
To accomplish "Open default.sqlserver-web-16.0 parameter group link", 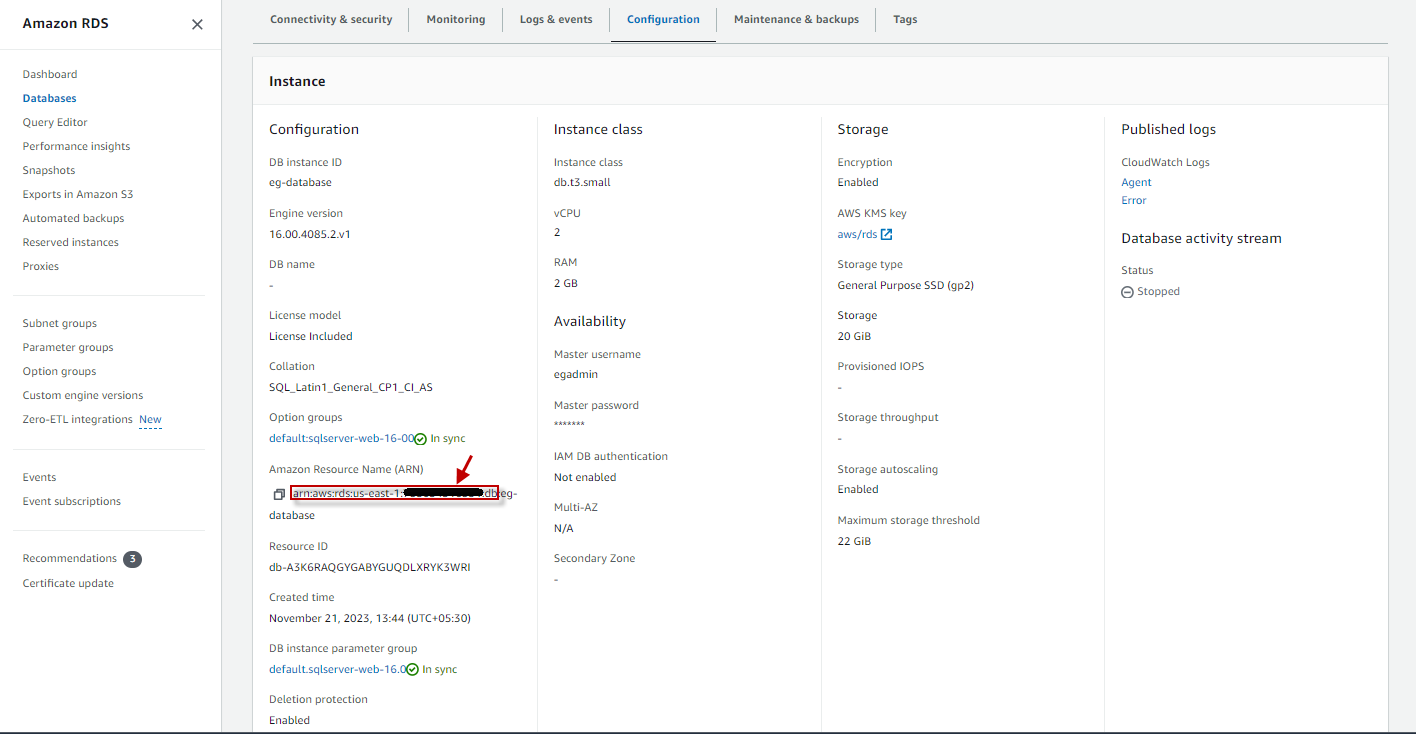I will coord(337,669).
